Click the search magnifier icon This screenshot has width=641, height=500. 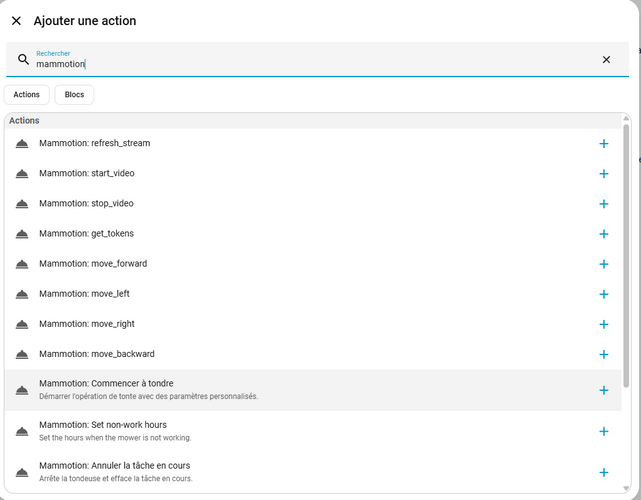[23, 59]
